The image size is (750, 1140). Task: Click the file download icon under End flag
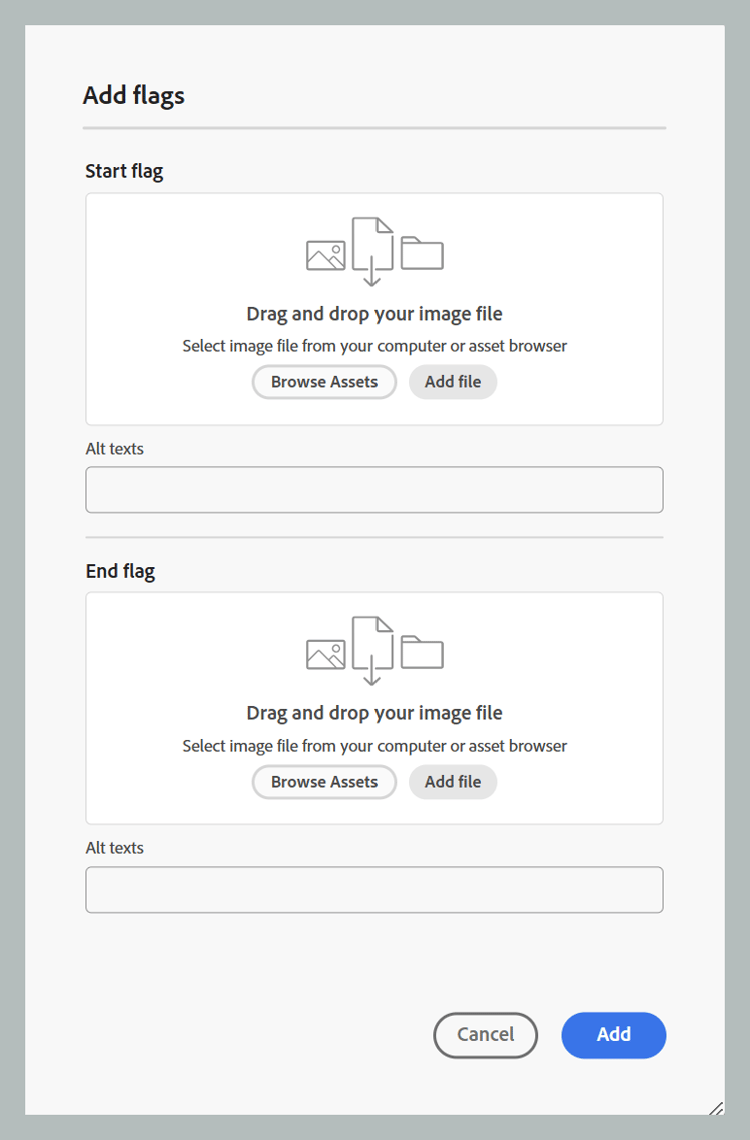[x=373, y=651]
